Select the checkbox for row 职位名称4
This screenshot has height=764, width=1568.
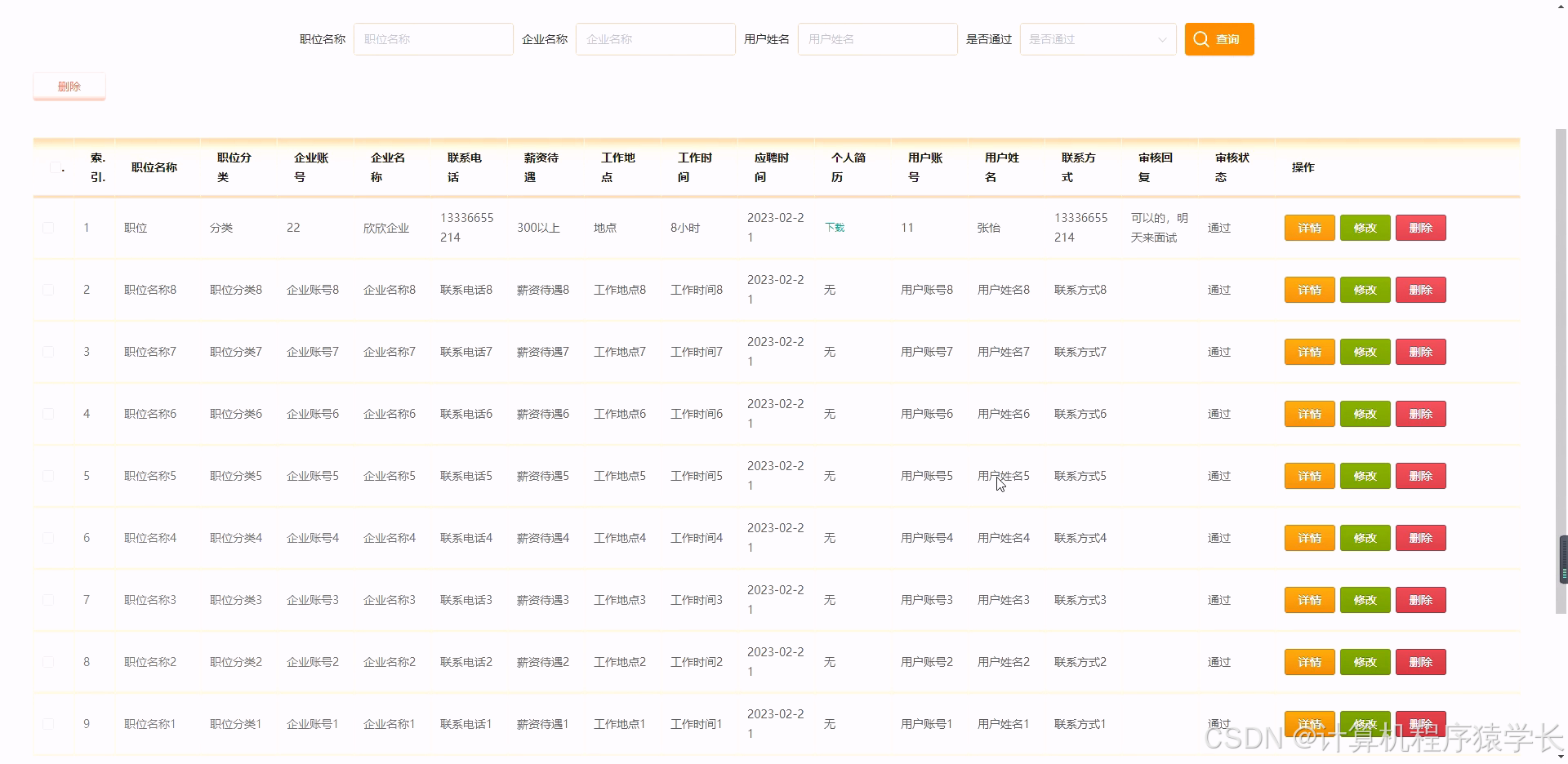click(x=48, y=538)
